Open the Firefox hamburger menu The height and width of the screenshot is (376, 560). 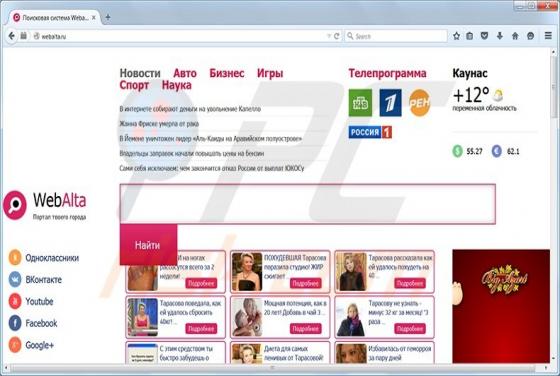548,36
